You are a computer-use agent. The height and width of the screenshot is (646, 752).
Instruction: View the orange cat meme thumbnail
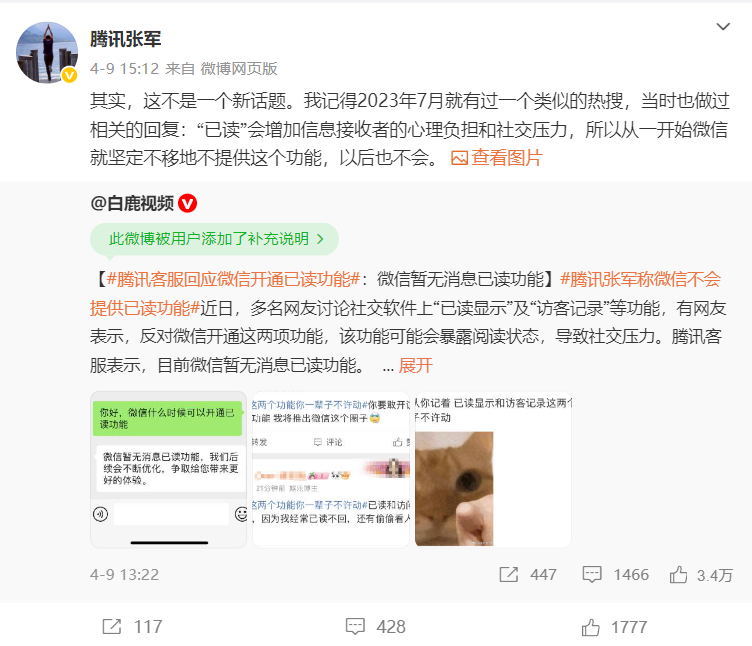tap(493, 470)
